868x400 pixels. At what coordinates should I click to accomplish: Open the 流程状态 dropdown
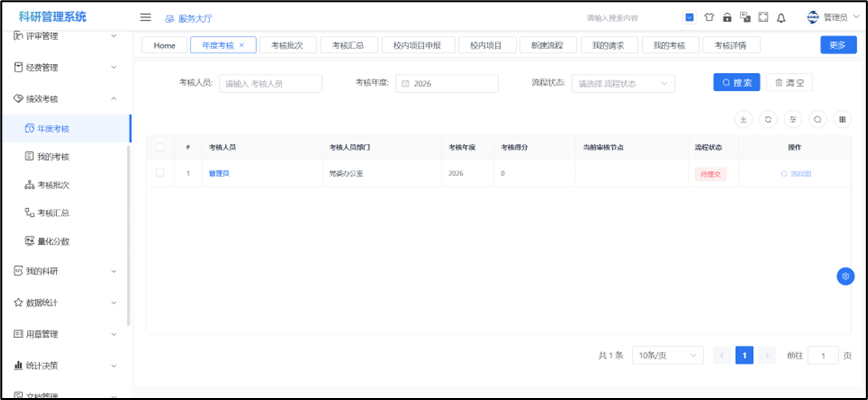tap(623, 84)
